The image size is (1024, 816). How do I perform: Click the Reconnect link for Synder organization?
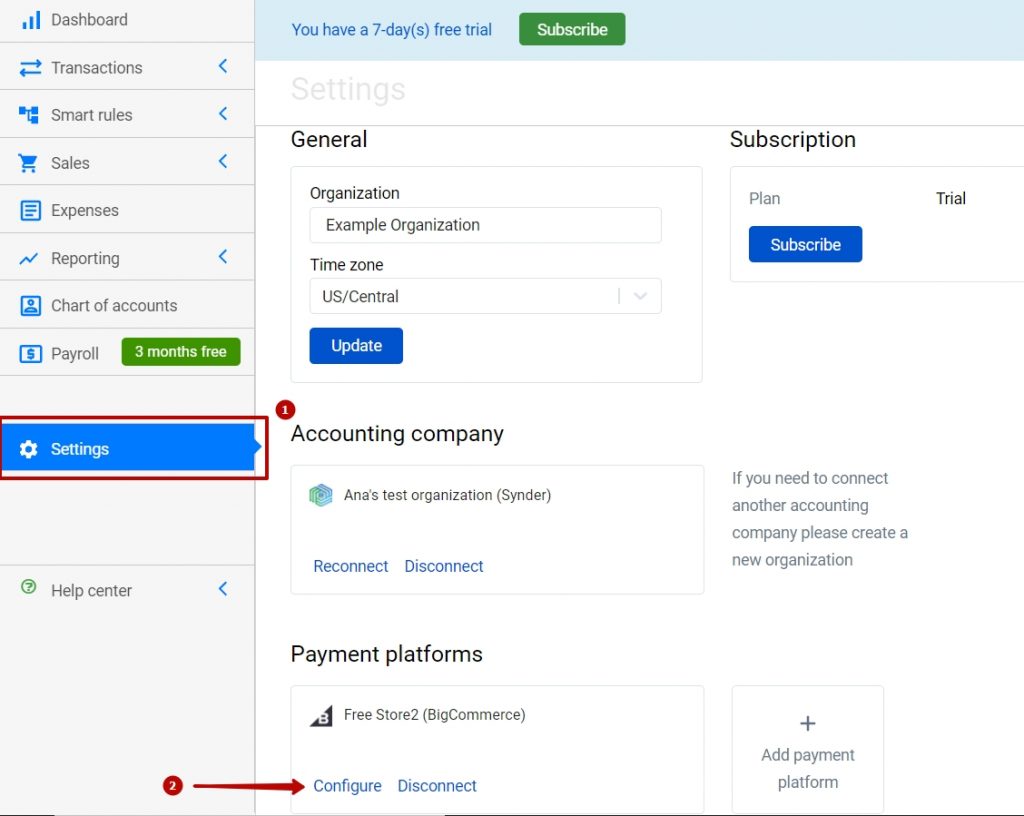(351, 566)
